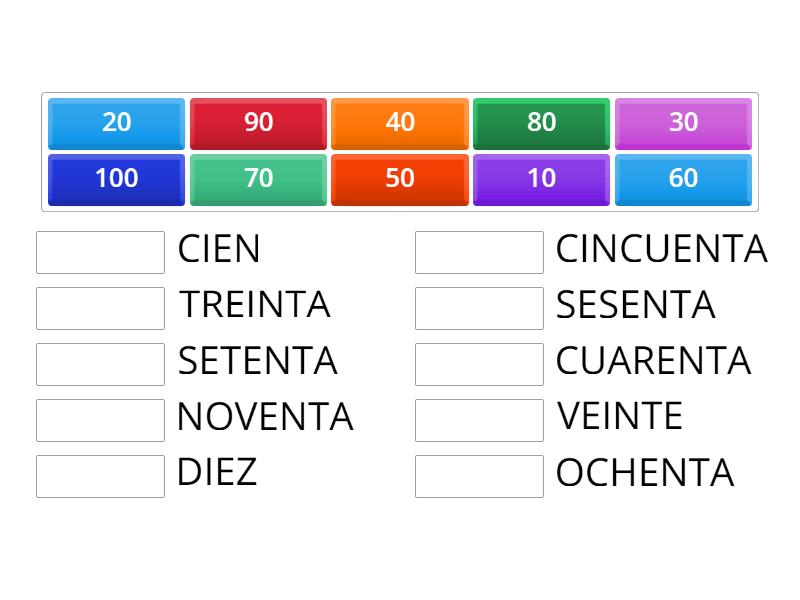Click the empty box next to VEINTE

pyautogui.click(x=479, y=420)
